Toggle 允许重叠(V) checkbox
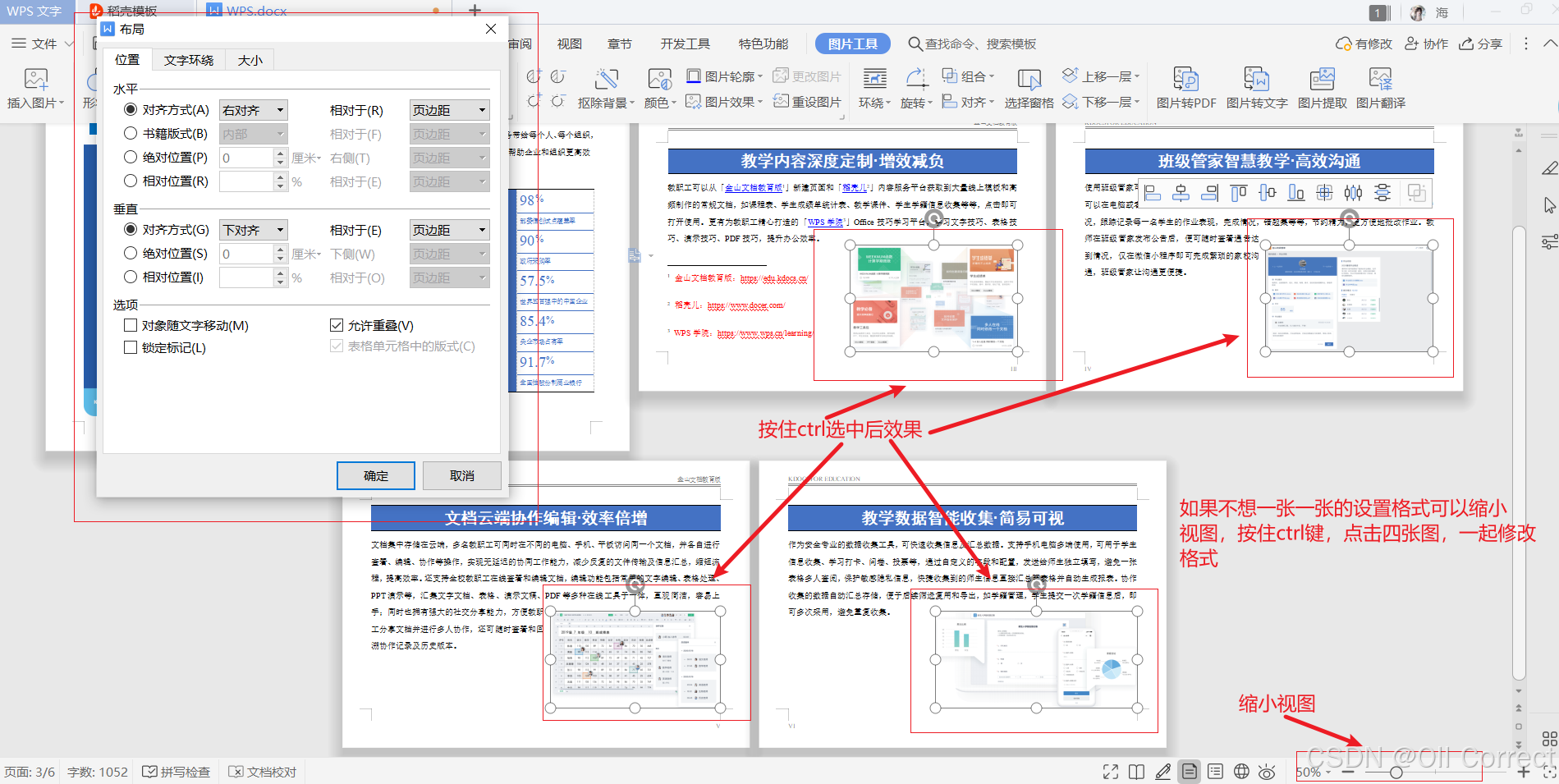The width and height of the screenshot is (1559, 784). 337,325
